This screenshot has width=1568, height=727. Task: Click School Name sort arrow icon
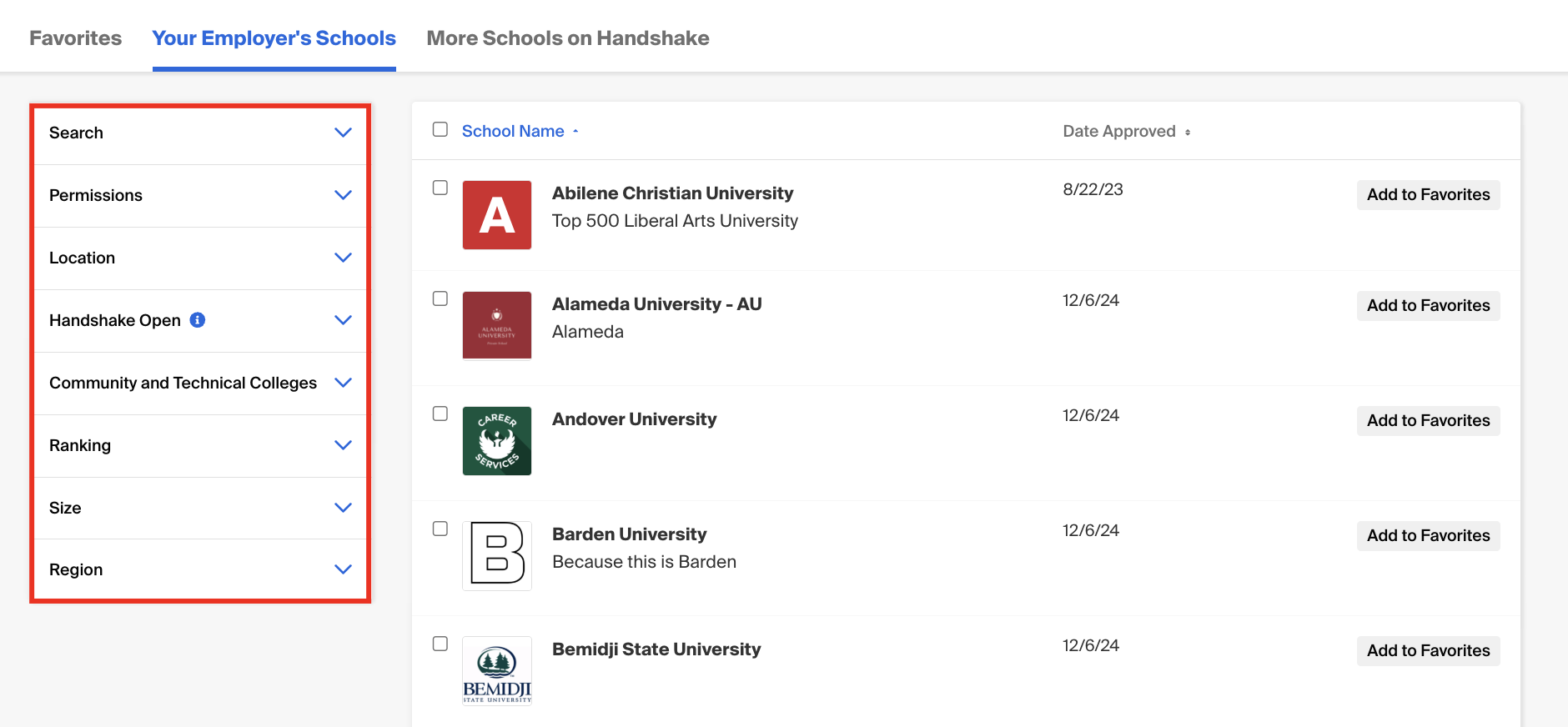(575, 132)
